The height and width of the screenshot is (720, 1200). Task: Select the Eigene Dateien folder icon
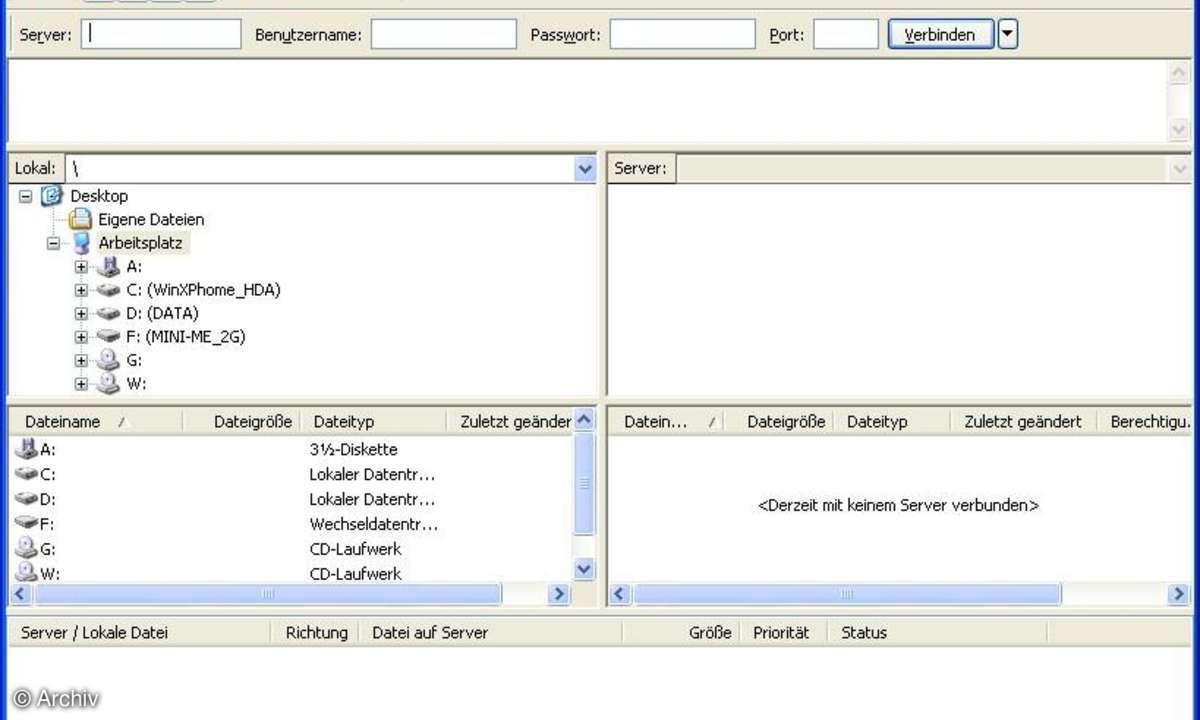click(x=80, y=219)
